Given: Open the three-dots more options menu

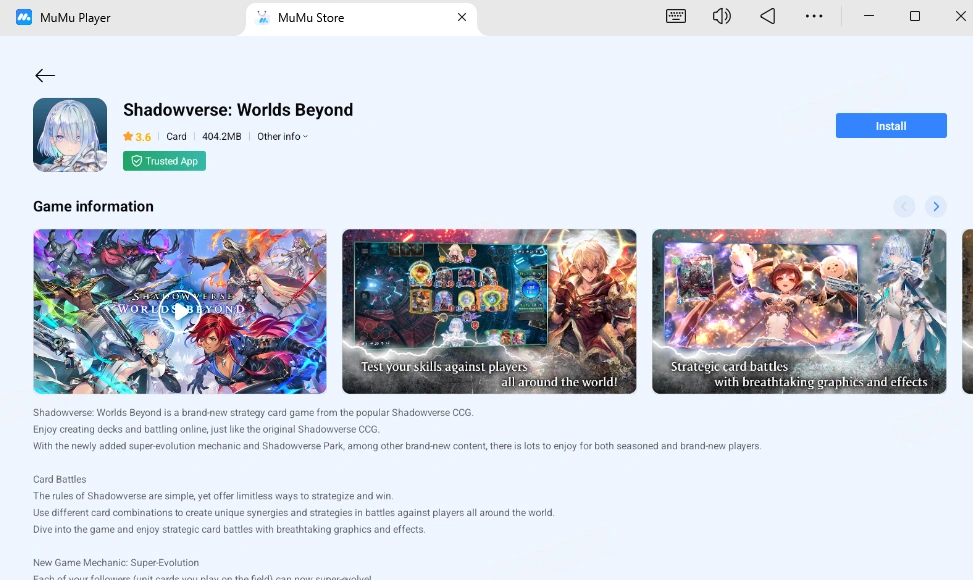Looking at the screenshot, I should click(x=814, y=17).
